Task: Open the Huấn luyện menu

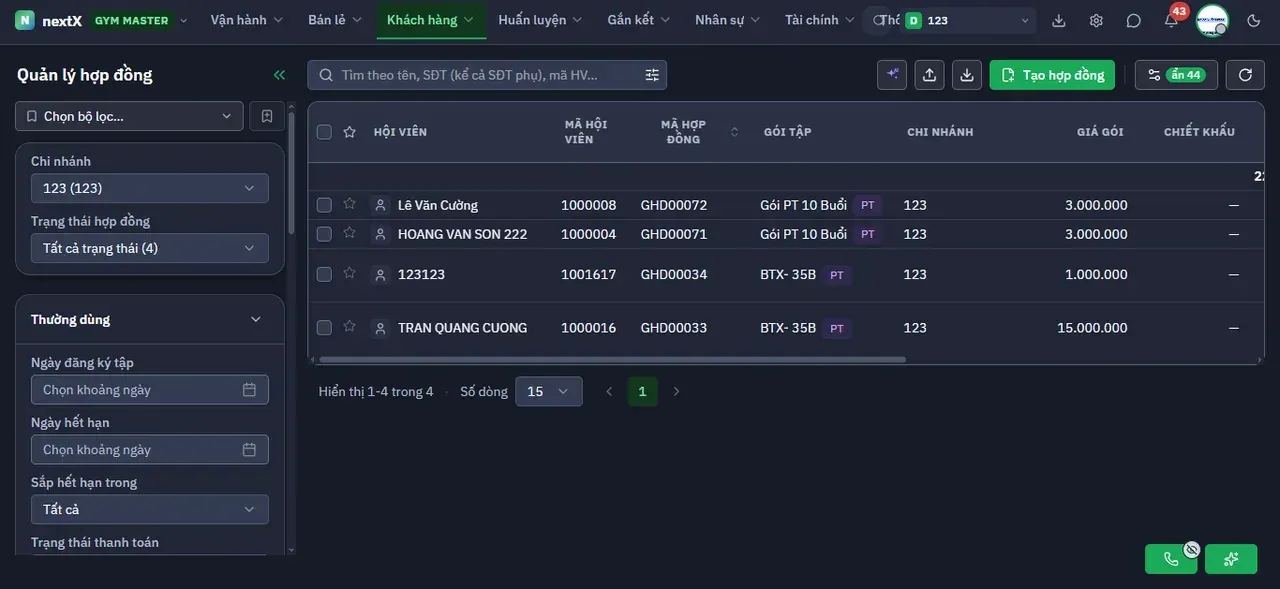Action: pos(541,20)
